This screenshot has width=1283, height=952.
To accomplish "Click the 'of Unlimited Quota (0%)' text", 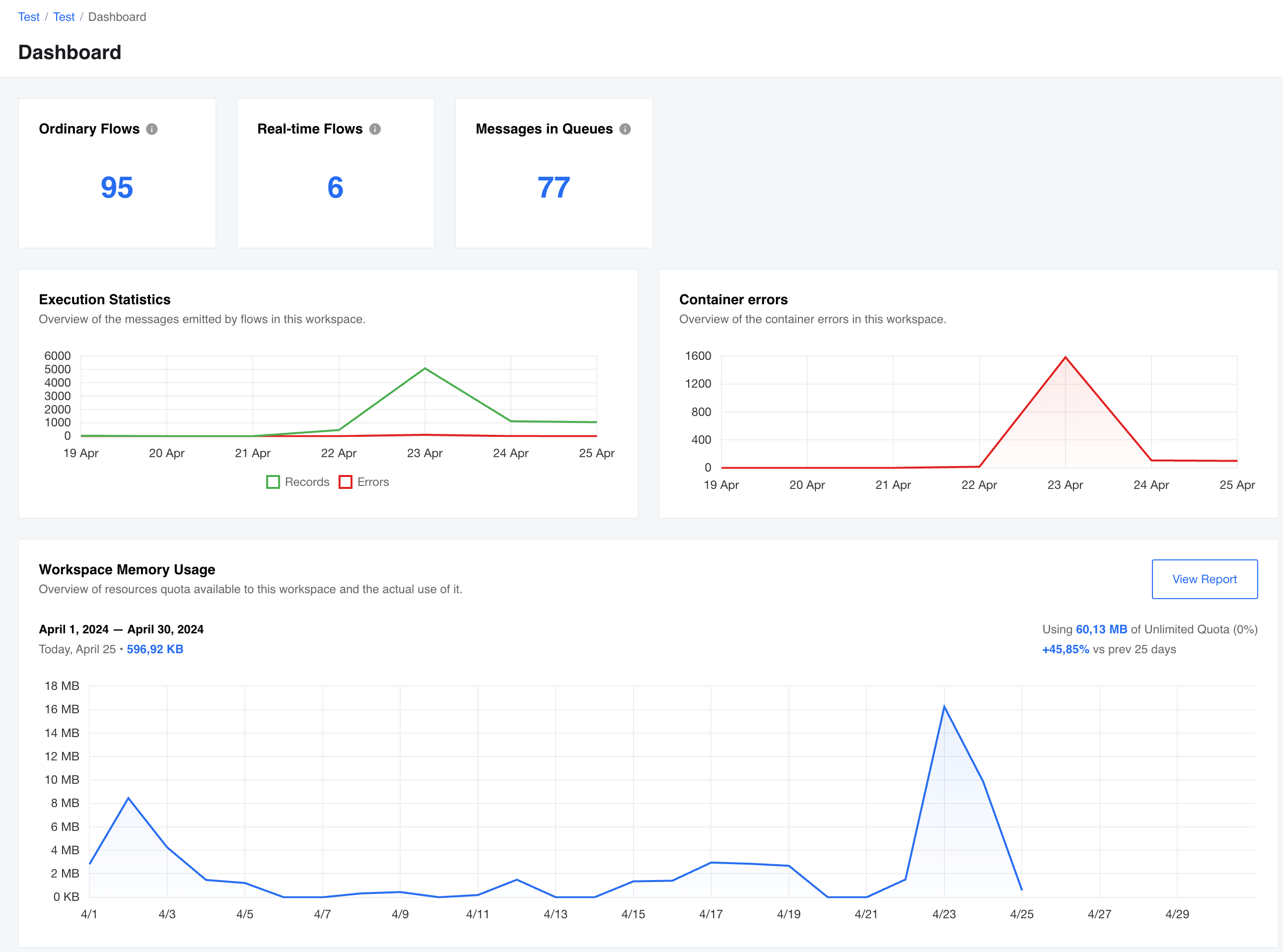I will coord(1194,629).
